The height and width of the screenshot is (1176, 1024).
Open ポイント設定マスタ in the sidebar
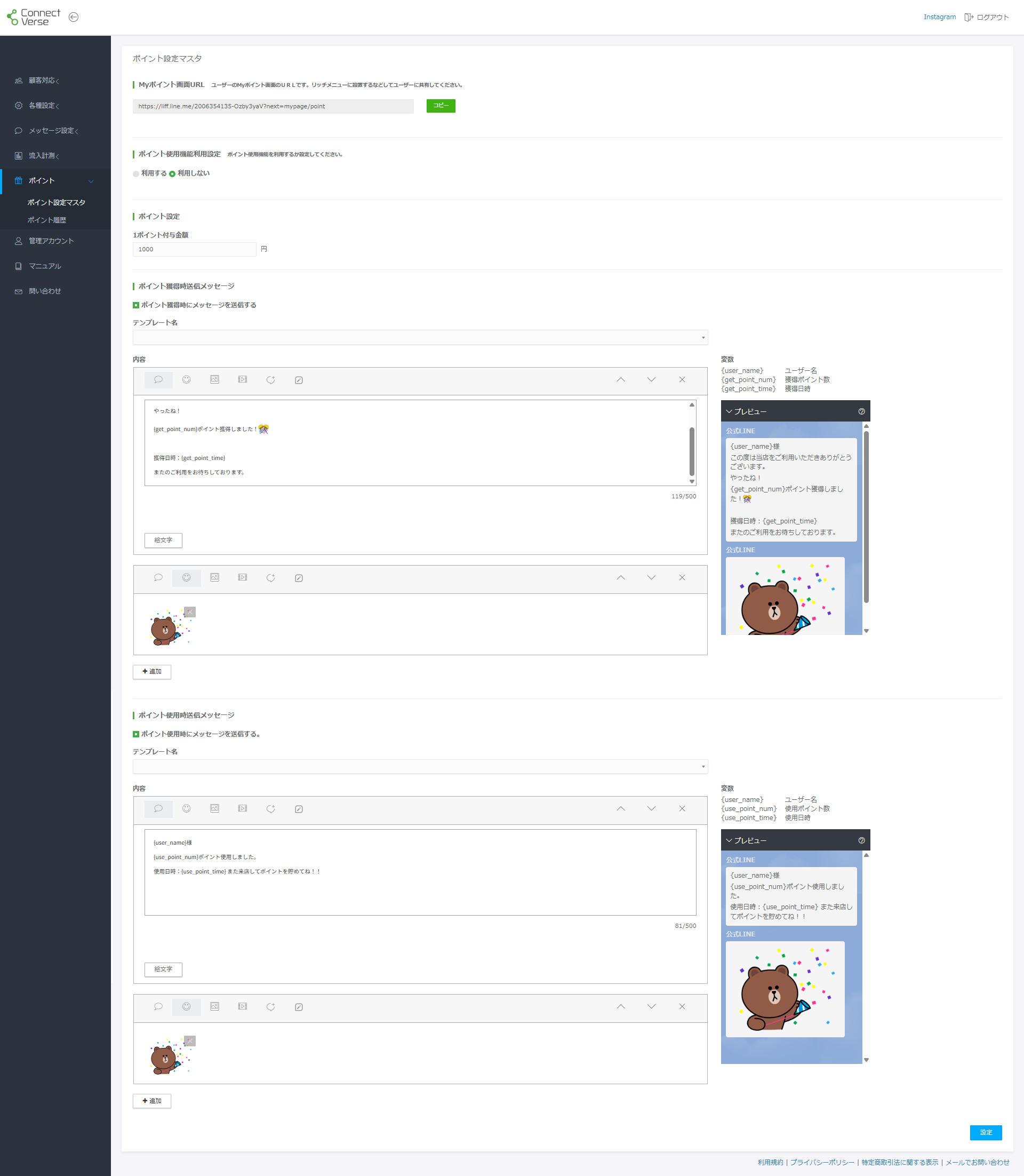pyautogui.click(x=56, y=202)
